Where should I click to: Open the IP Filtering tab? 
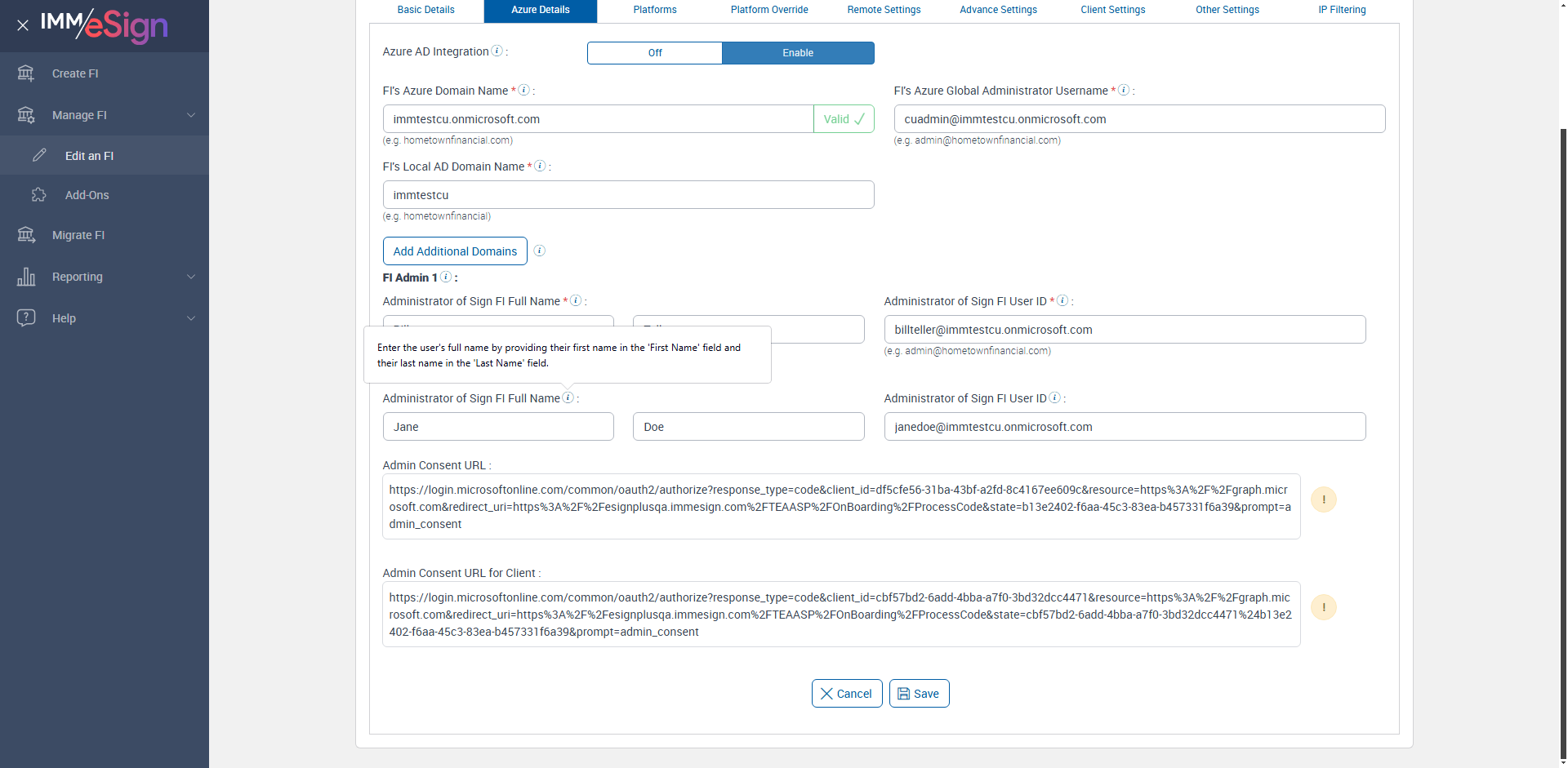coord(1342,10)
